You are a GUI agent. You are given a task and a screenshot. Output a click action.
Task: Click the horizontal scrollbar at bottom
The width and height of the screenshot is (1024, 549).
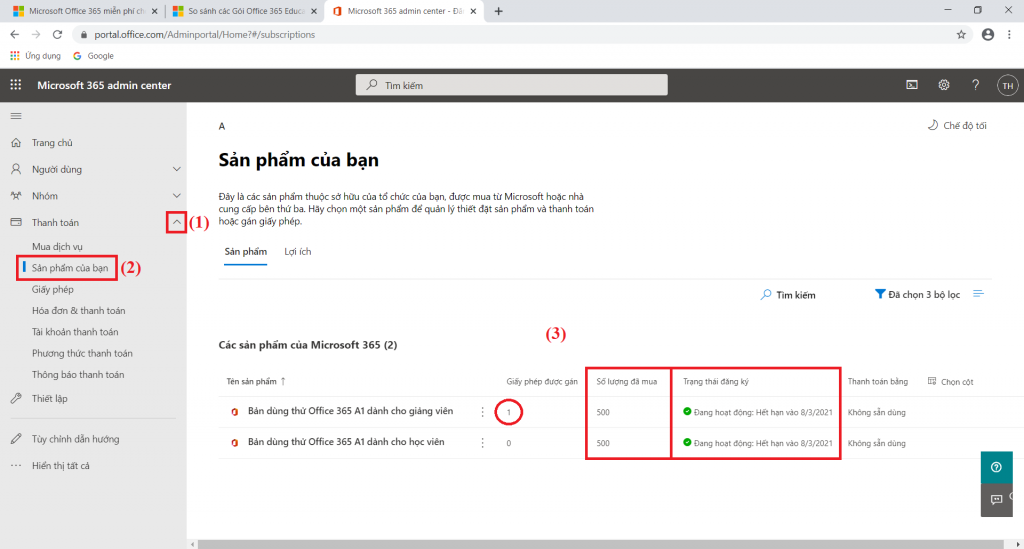600,544
